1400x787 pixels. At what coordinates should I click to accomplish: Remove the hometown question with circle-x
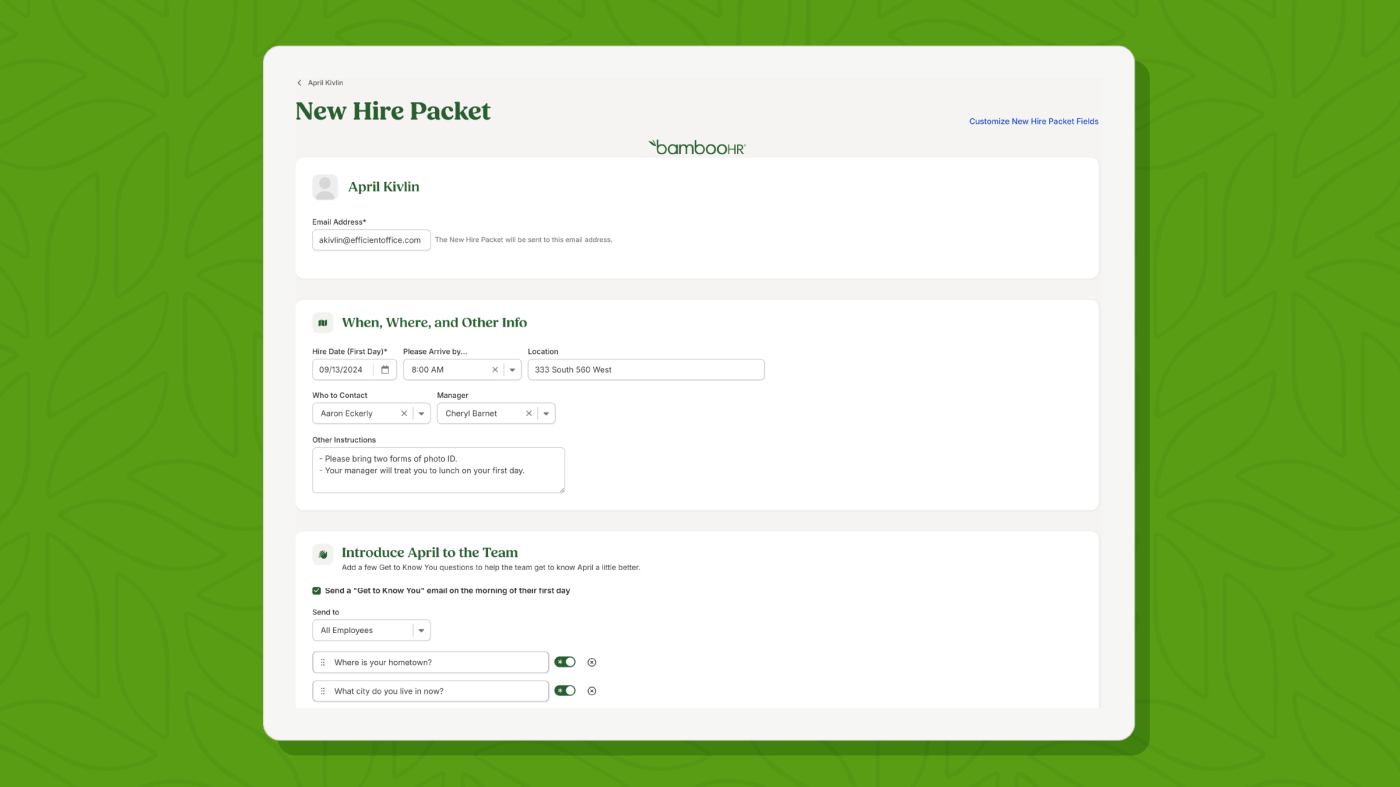tap(592, 662)
